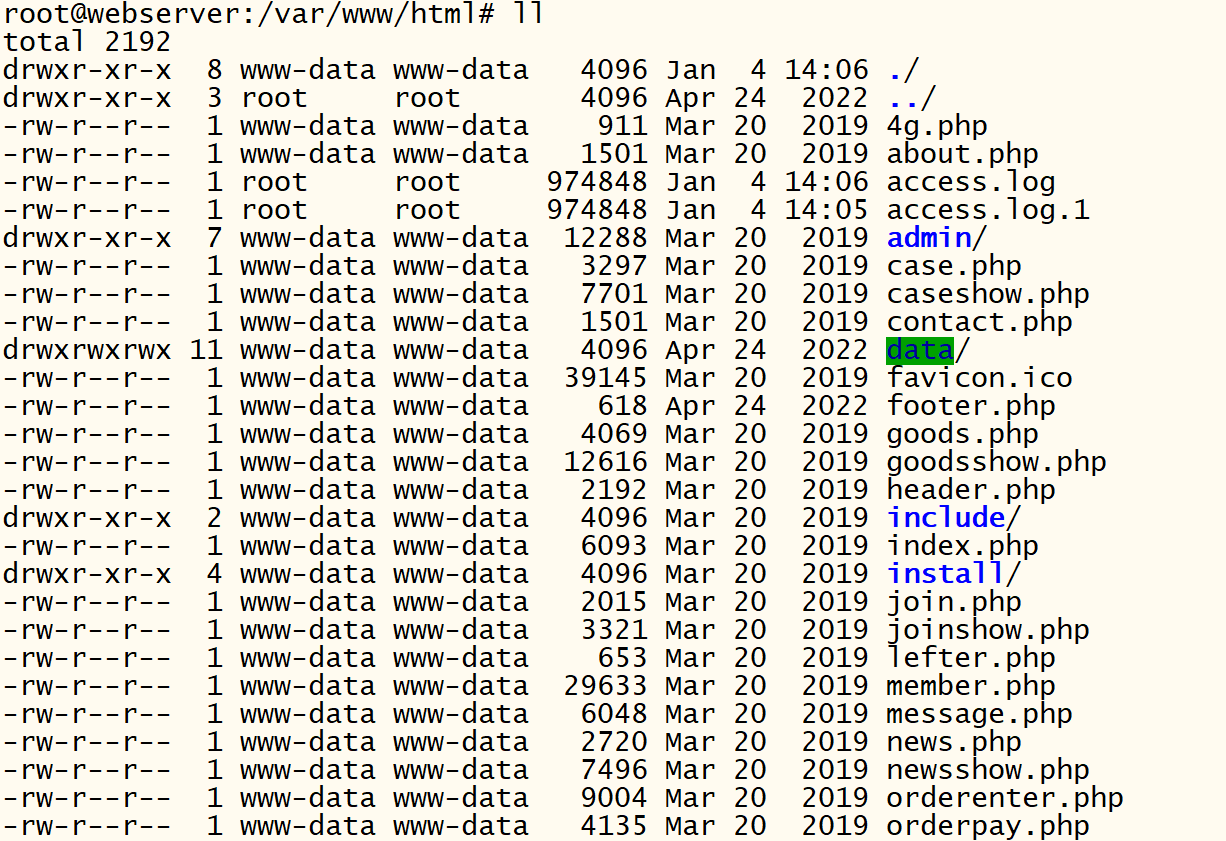Select the size 3297 of case.php
This screenshot has height=841, width=1226.
click(614, 266)
